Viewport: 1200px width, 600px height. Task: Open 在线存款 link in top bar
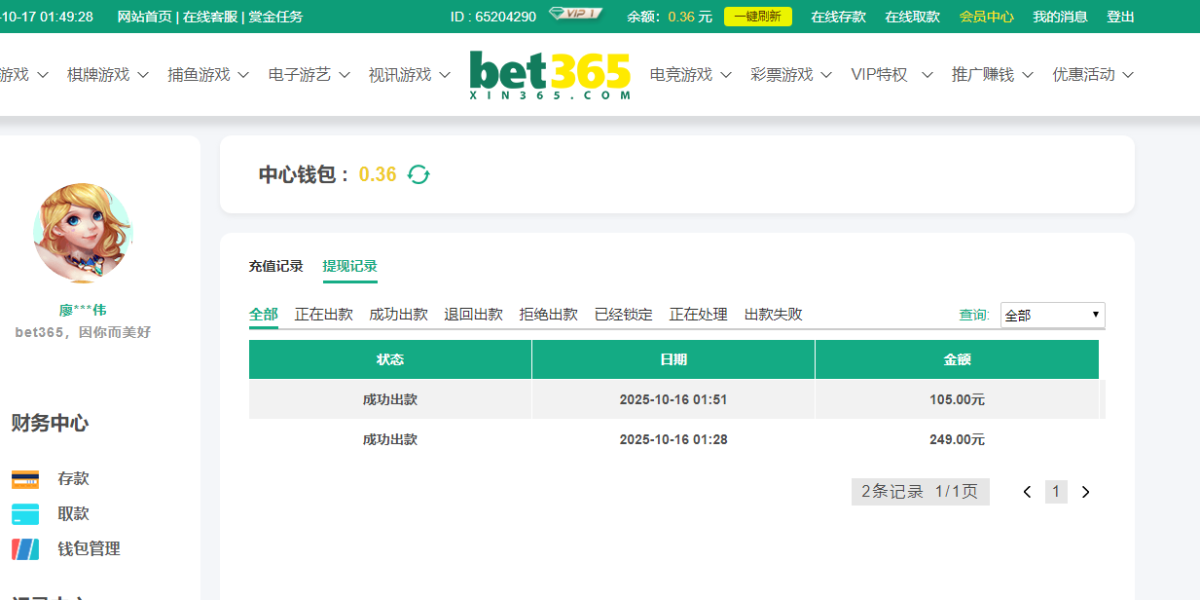pos(838,17)
